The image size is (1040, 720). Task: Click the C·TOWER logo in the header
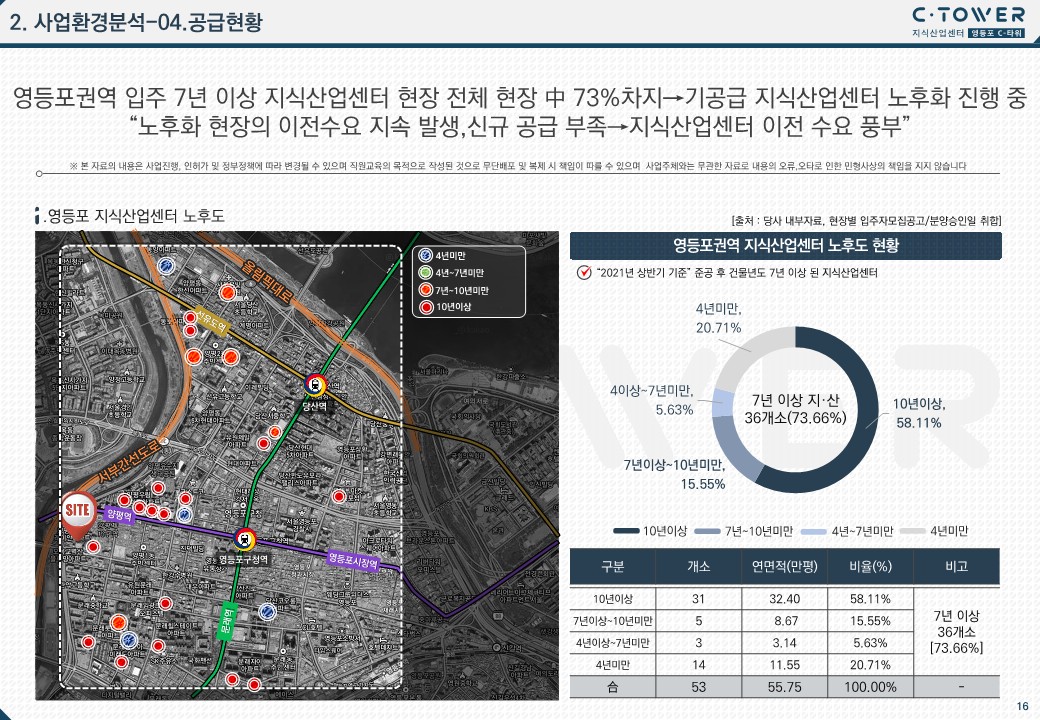968,14
